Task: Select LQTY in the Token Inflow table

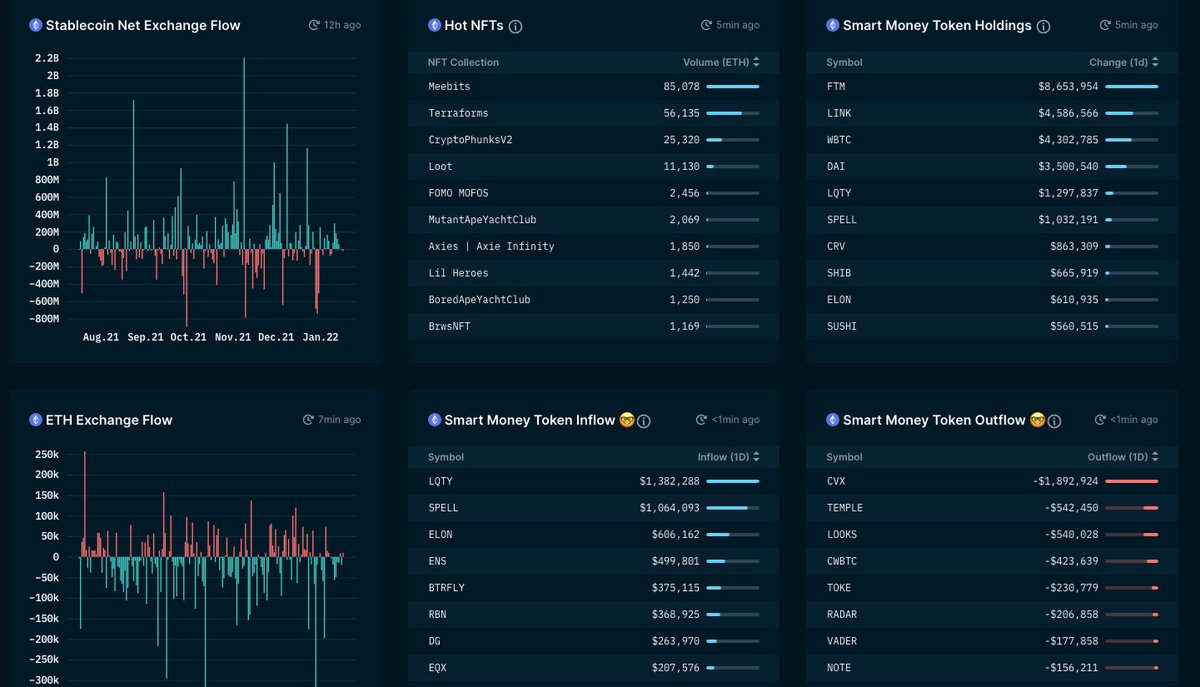Action: click(440, 481)
